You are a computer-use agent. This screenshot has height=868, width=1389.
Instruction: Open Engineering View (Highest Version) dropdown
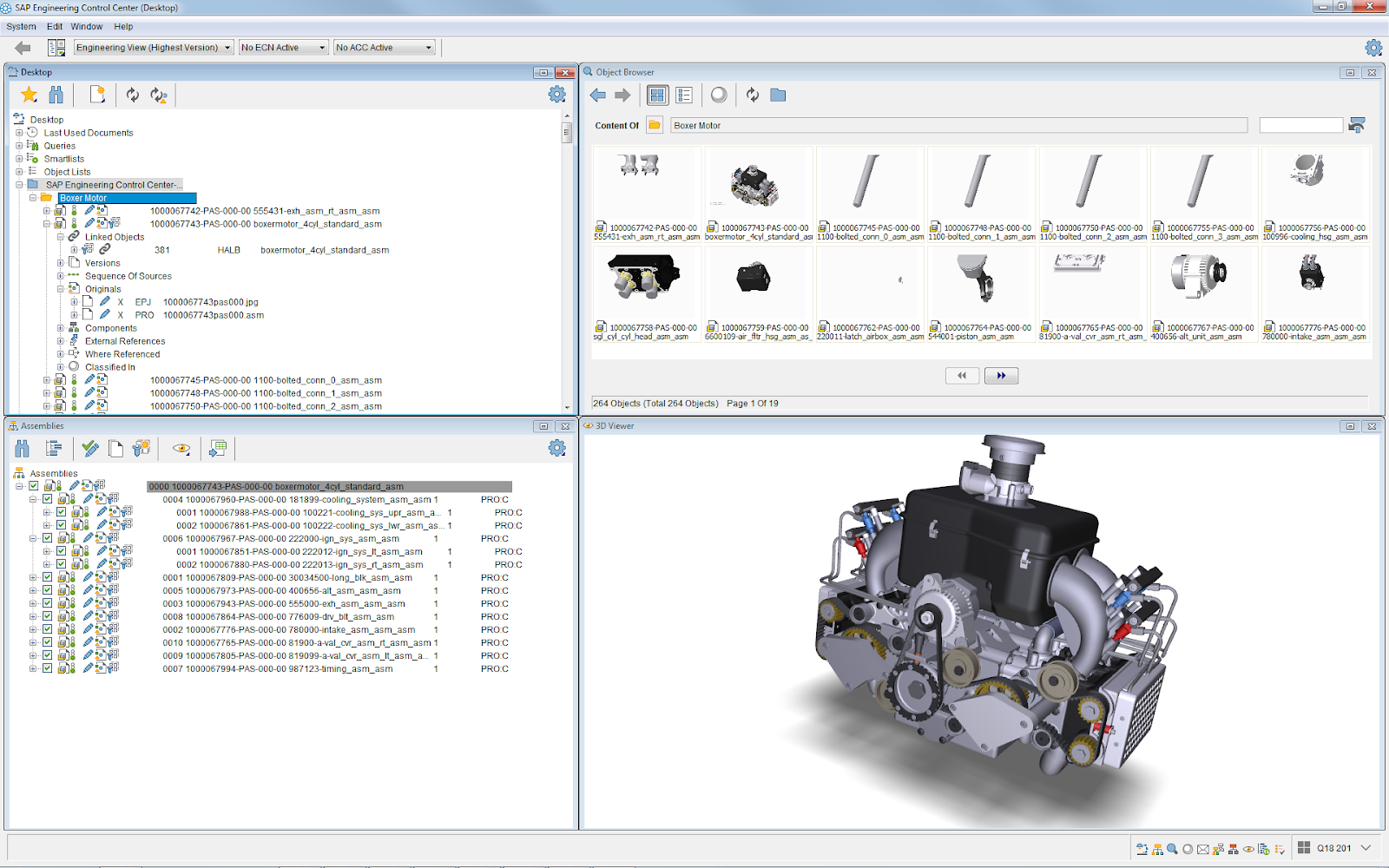[154, 48]
